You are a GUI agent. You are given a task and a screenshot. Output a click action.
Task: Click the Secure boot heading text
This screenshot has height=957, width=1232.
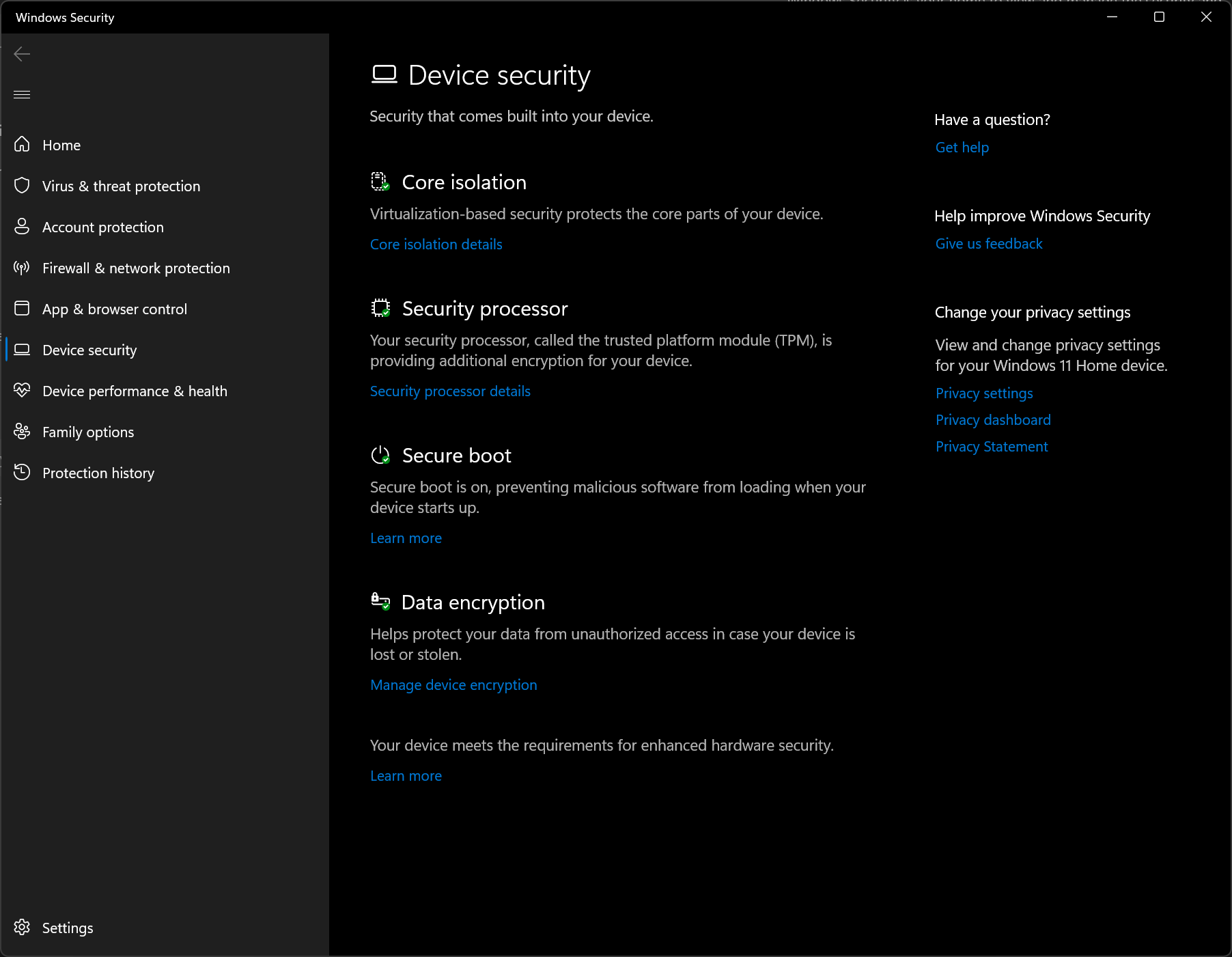[457, 456]
